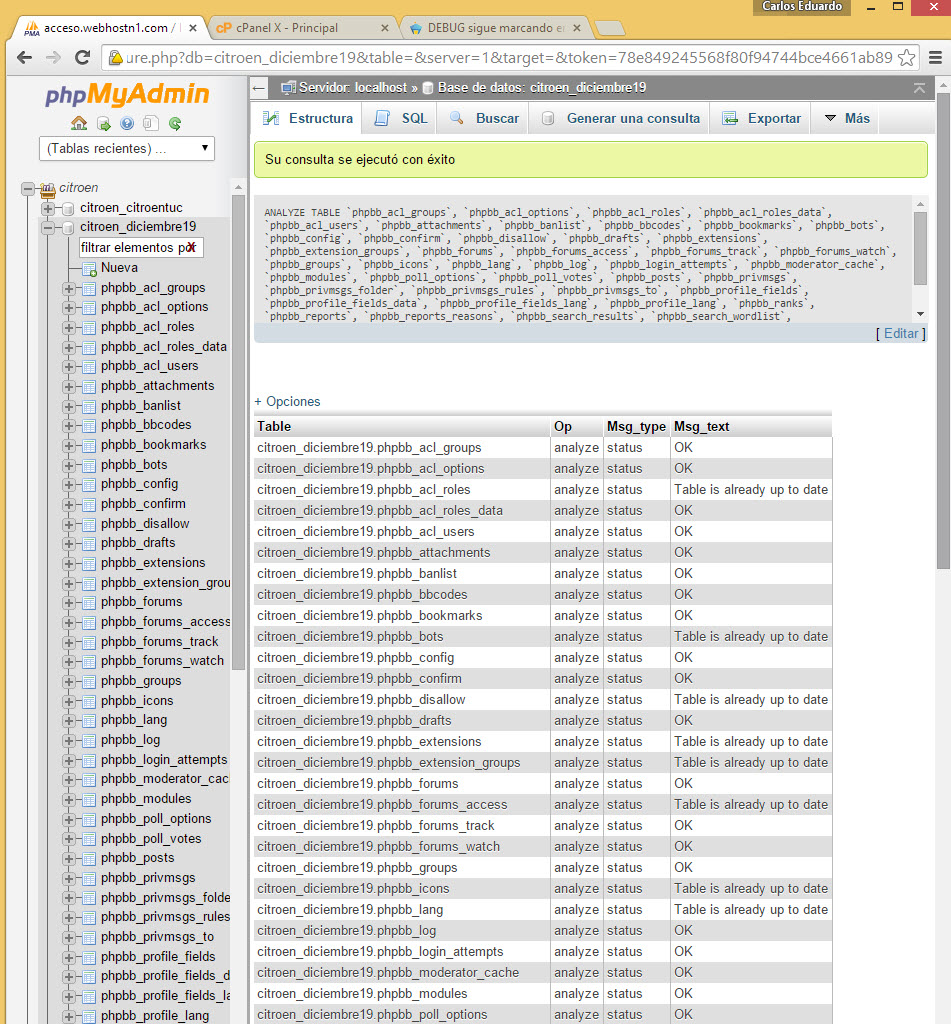951x1024 pixels.
Task: Switch to the SQL tab
Action: (x=402, y=118)
